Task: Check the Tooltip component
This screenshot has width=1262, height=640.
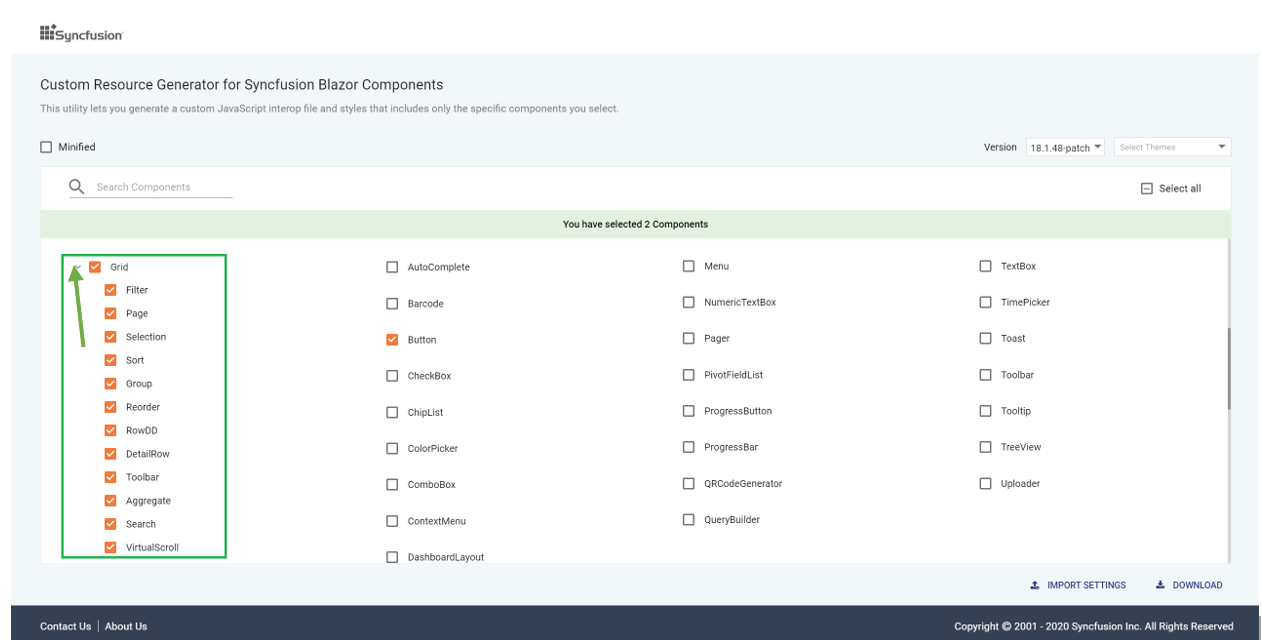Action: (x=986, y=411)
